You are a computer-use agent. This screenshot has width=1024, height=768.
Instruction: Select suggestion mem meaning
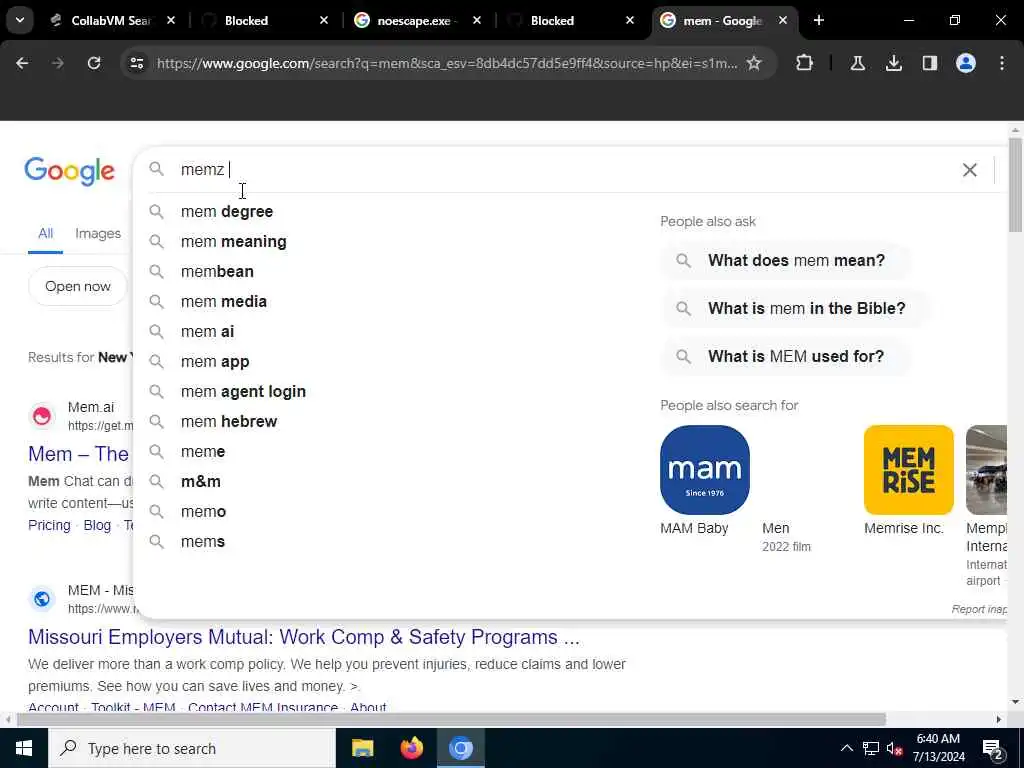point(233,242)
